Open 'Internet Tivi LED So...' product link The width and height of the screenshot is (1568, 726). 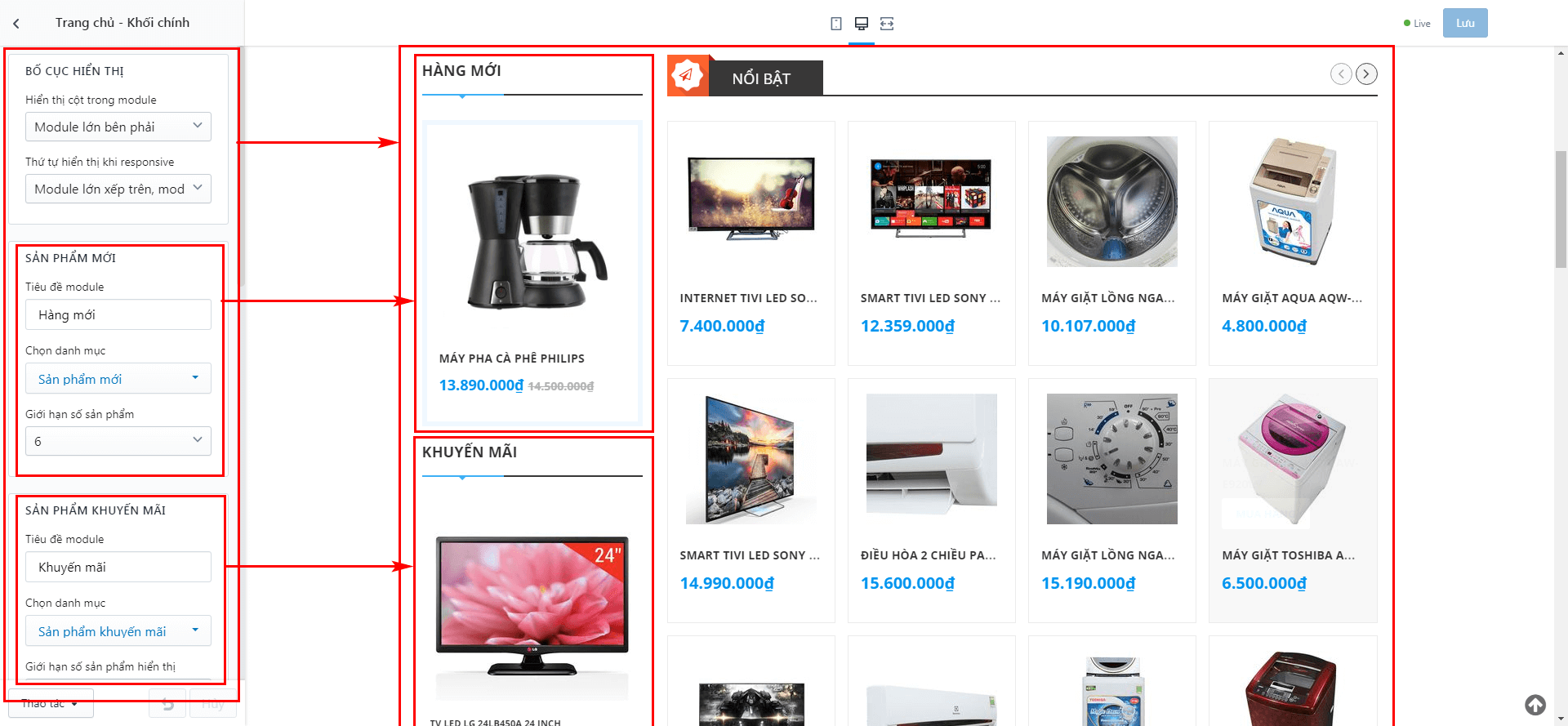click(748, 298)
